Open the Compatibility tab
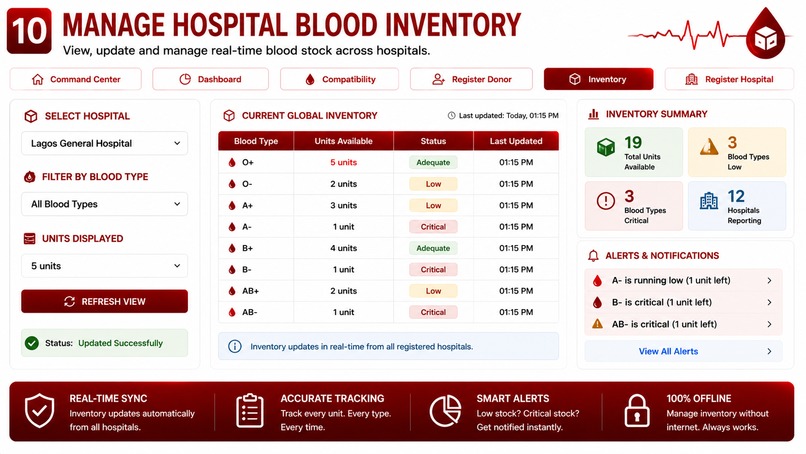Image resolution: width=806 pixels, height=454 pixels. pyautogui.click(x=339, y=79)
